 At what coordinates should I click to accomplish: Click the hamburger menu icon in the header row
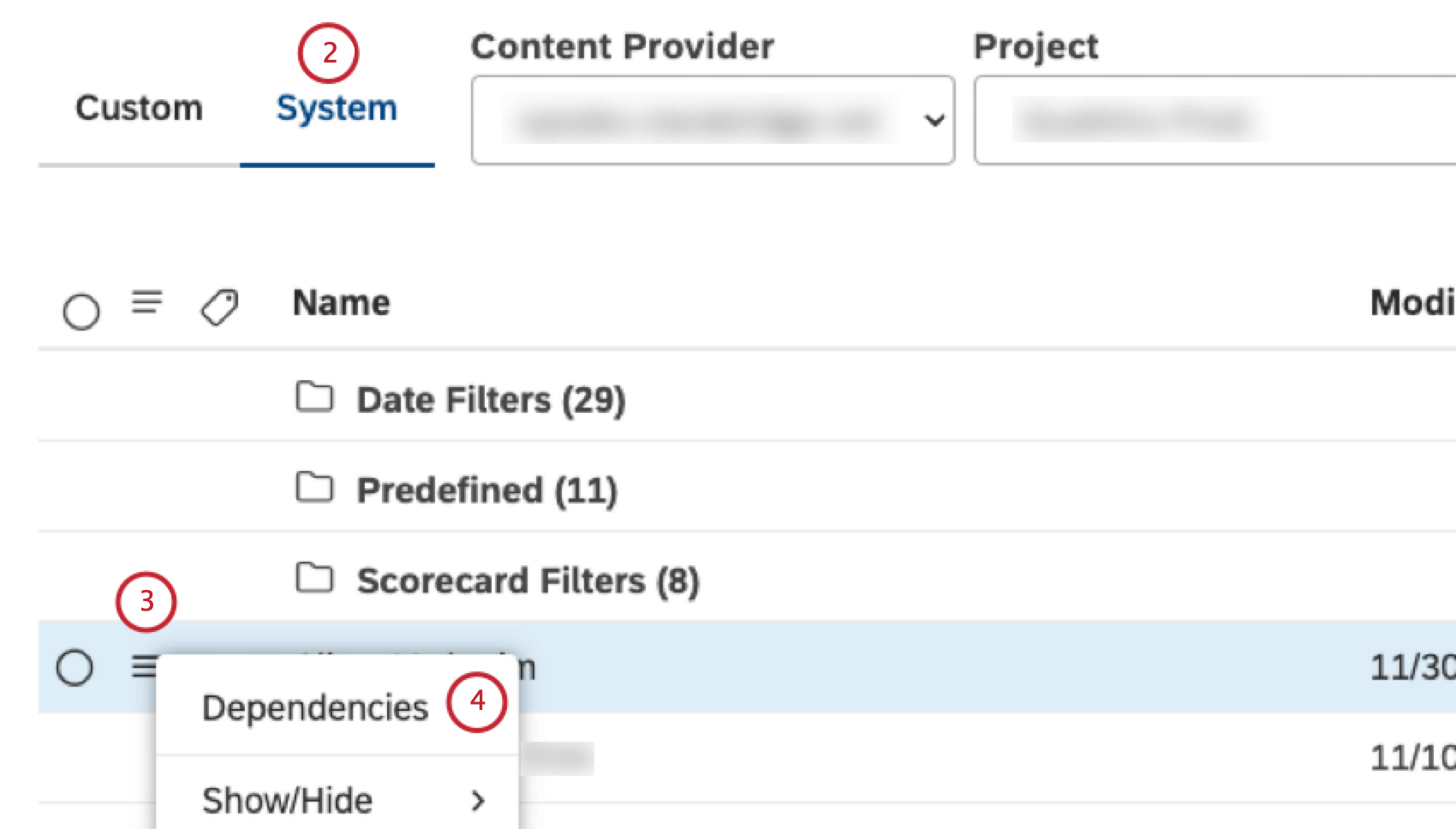pyautogui.click(x=147, y=303)
